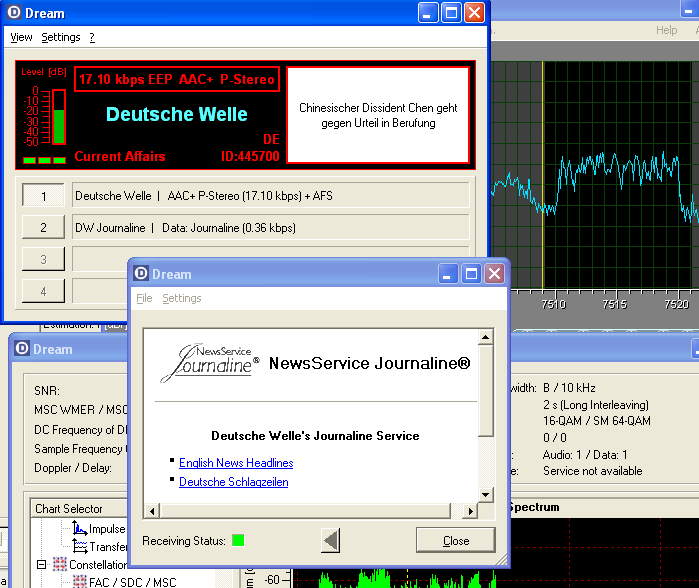
Task: Click the yellow frequency marker line in spectrum
Action: click(x=543, y=175)
